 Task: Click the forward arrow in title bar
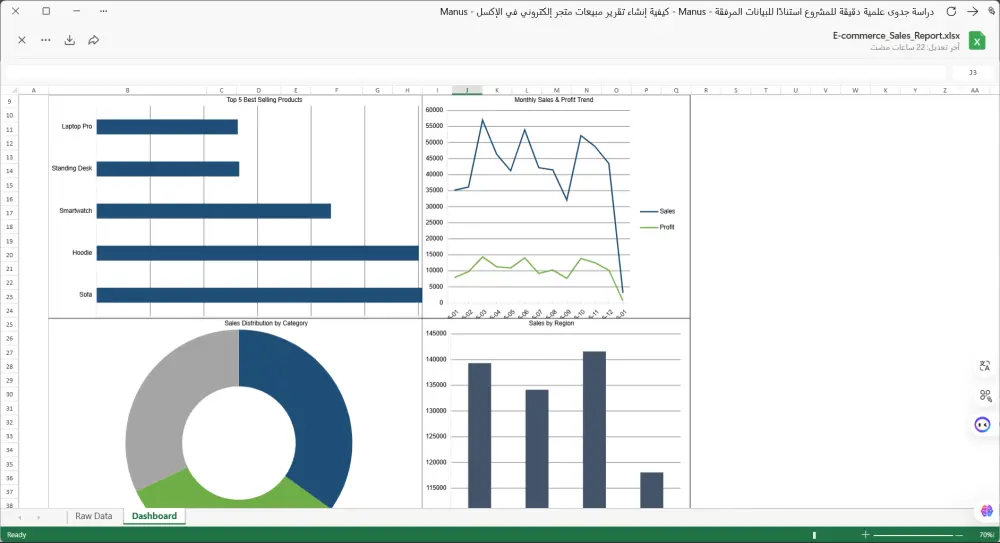tap(973, 11)
